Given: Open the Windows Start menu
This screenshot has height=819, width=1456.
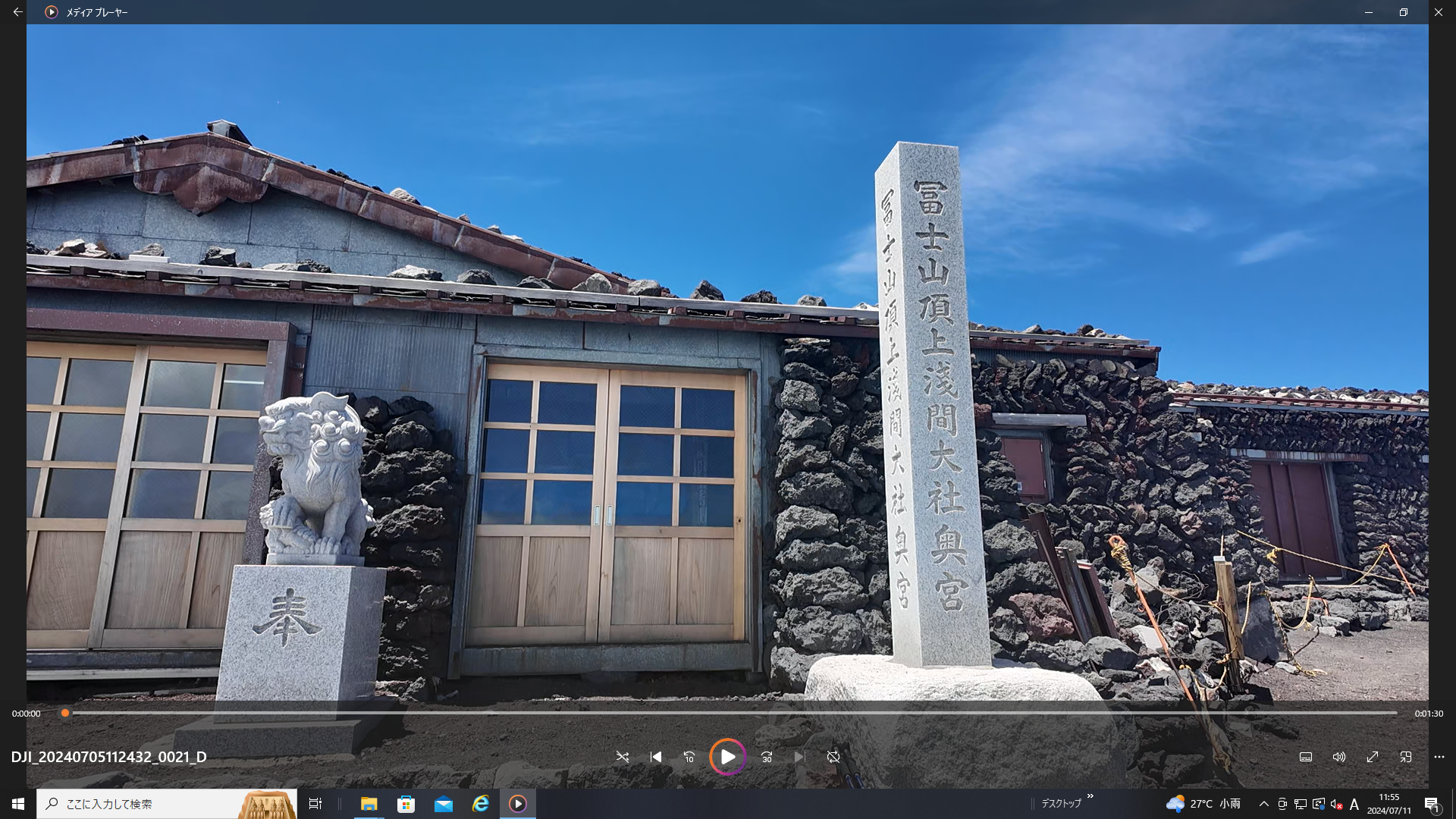Looking at the screenshot, I should [18, 804].
